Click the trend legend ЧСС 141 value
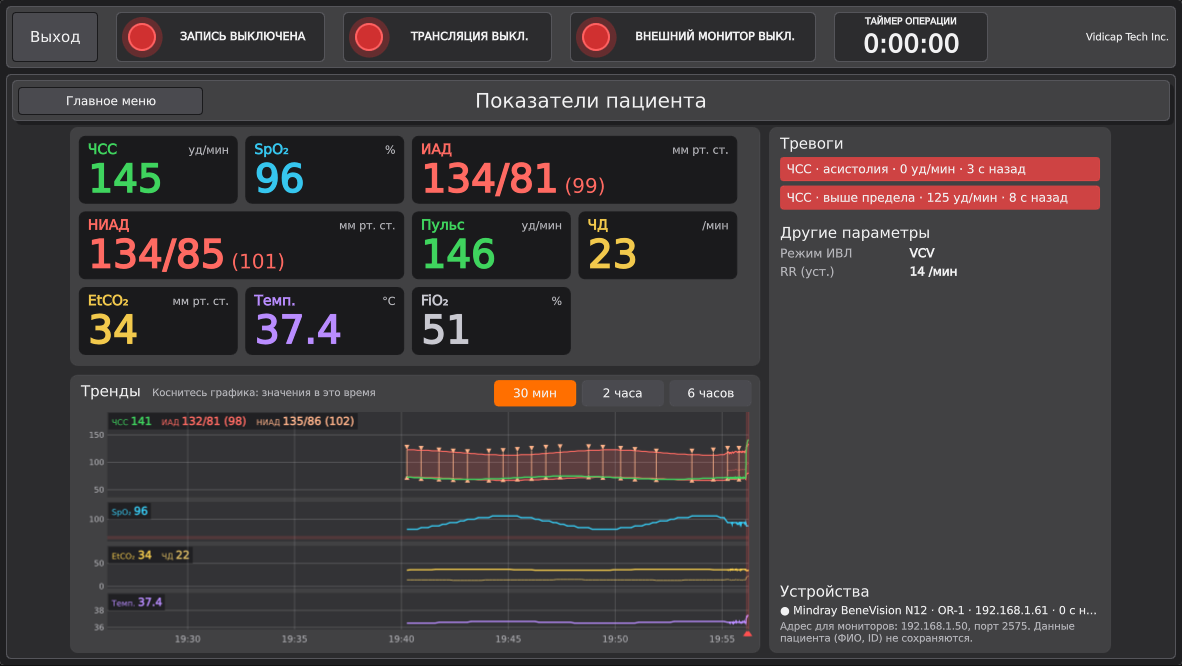The height and width of the screenshot is (666, 1182). [x=131, y=422]
